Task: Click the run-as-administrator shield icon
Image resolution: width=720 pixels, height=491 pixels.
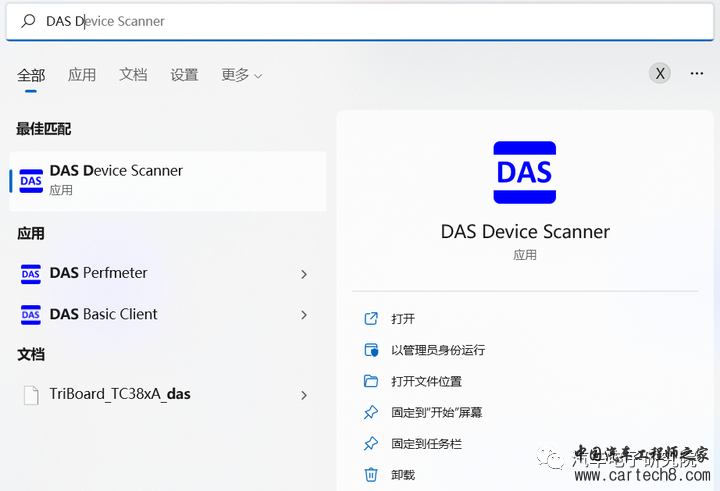Action: [371, 350]
